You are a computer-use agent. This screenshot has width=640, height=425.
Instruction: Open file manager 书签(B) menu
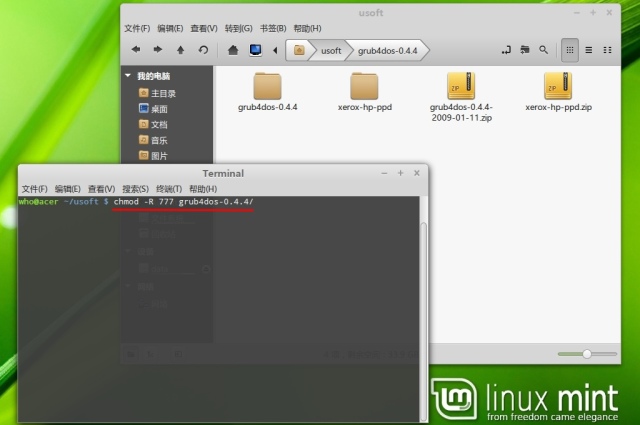[x=273, y=29]
